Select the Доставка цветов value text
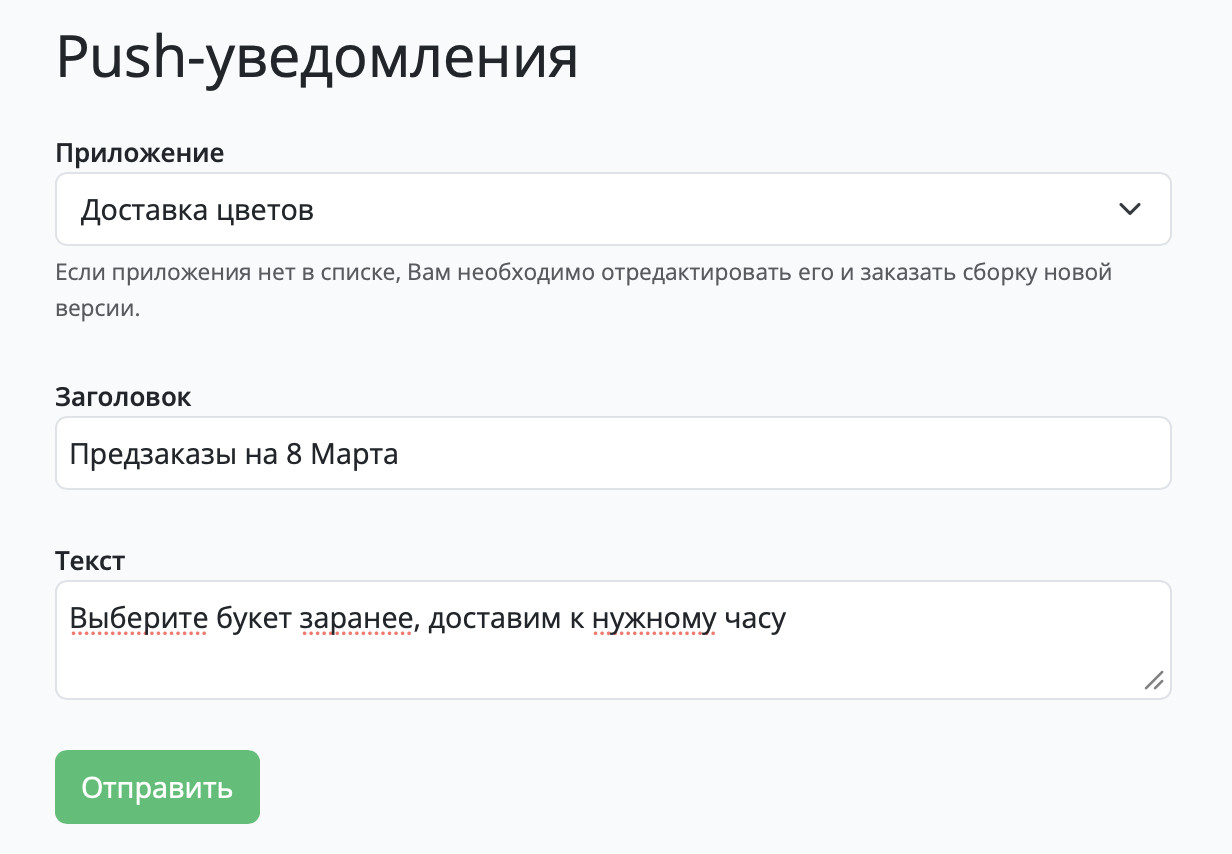Screen dimensions: 1232x854 tap(197, 210)
